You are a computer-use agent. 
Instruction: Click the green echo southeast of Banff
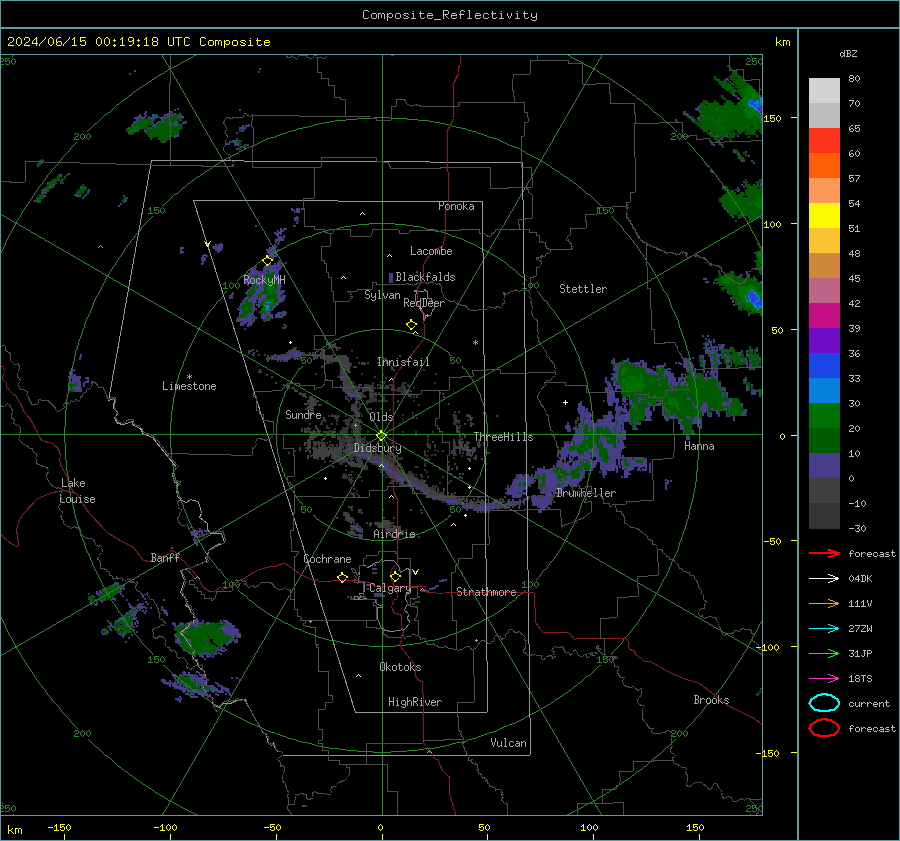point(207,637)
